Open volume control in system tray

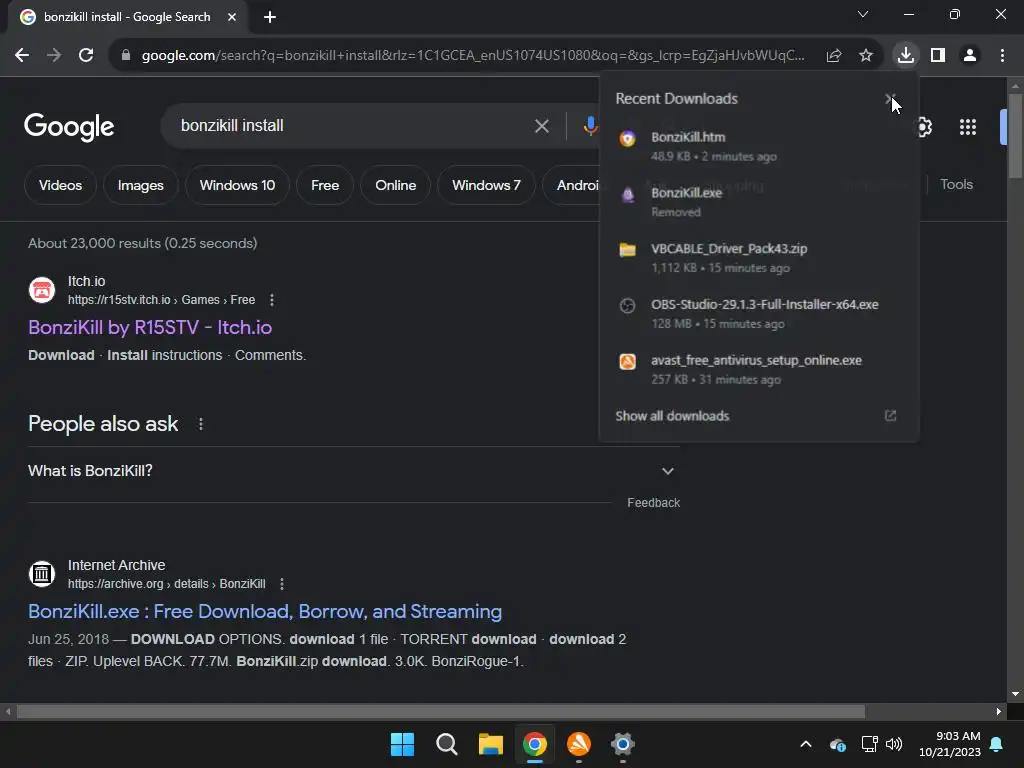[893, 744]
